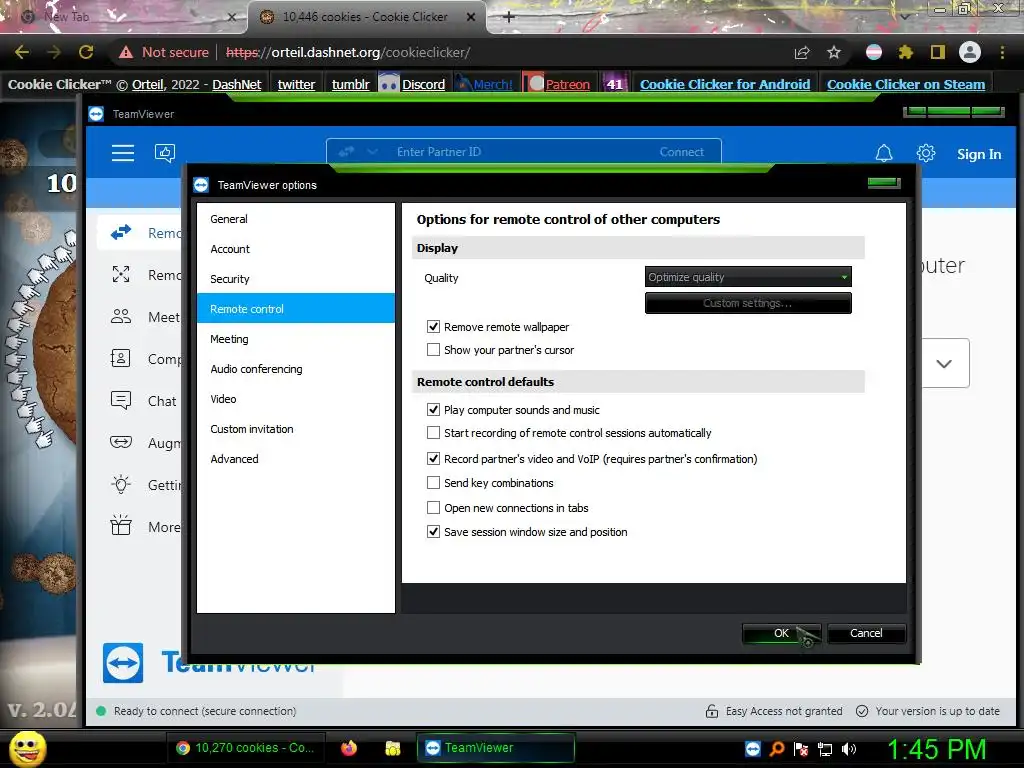
Task: Open the Quality dropdown
Action: coord(748,277)
